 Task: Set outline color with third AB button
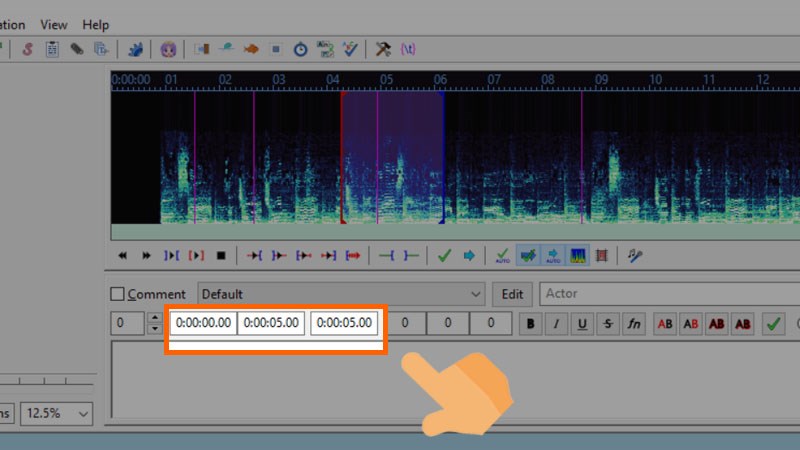717,323
